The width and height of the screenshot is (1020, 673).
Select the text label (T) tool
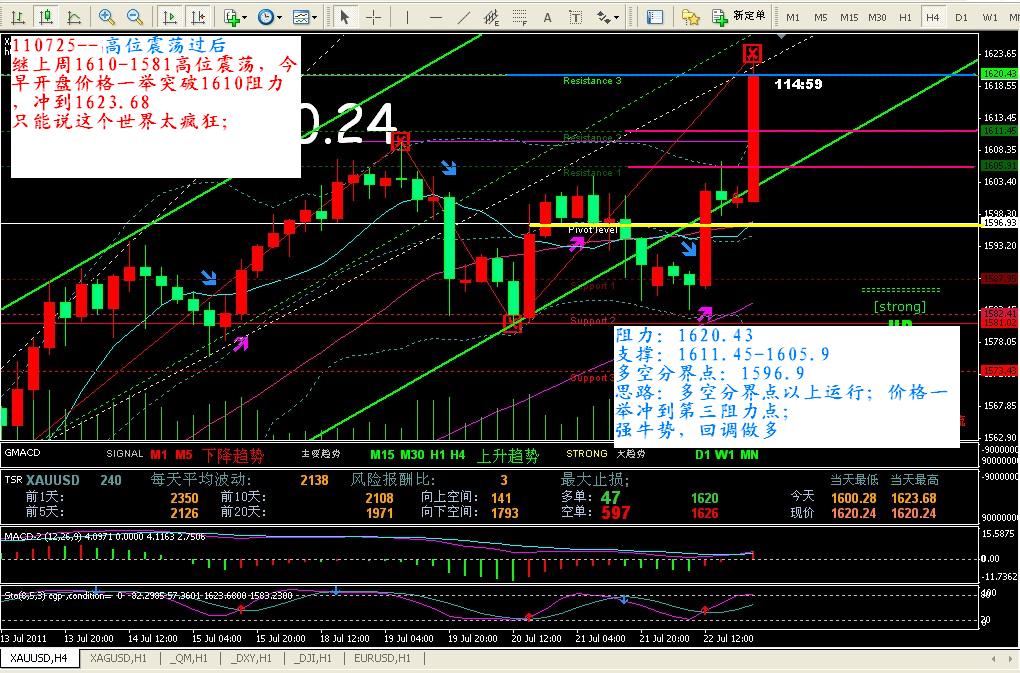(x=575, y=17)
